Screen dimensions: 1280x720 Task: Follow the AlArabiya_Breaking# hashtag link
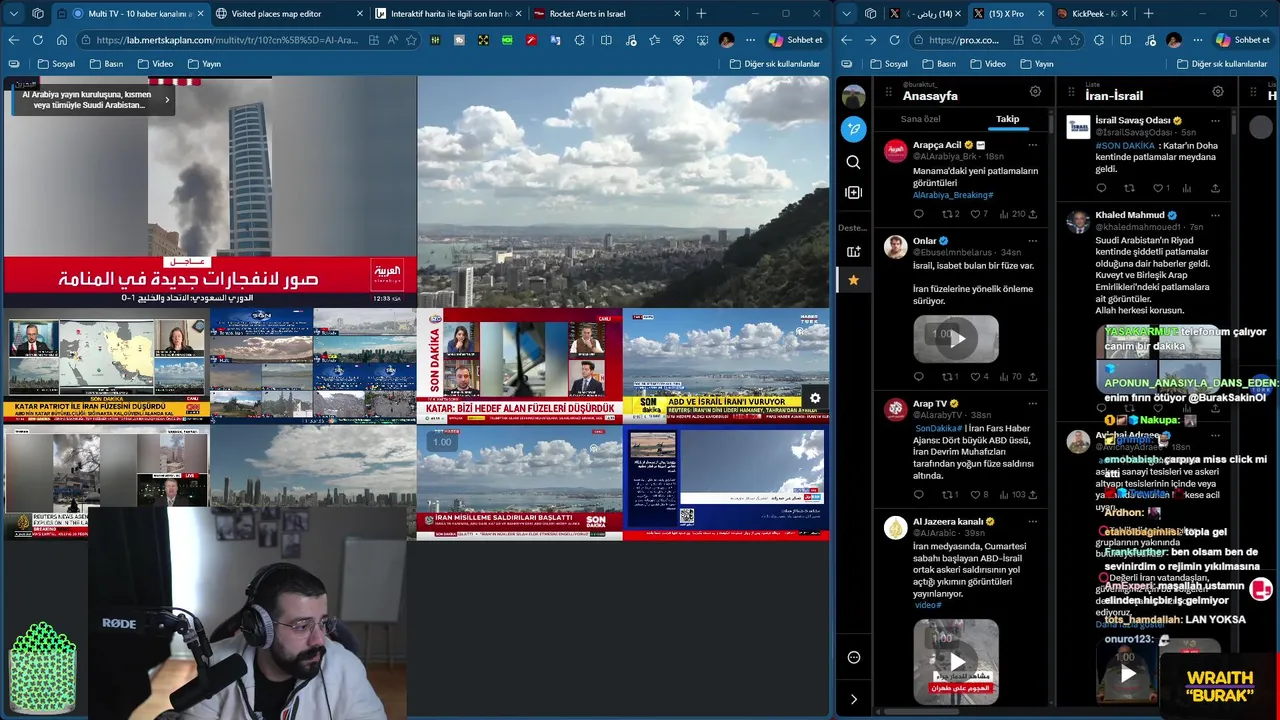pyautogui.click(x=953, y=195)
